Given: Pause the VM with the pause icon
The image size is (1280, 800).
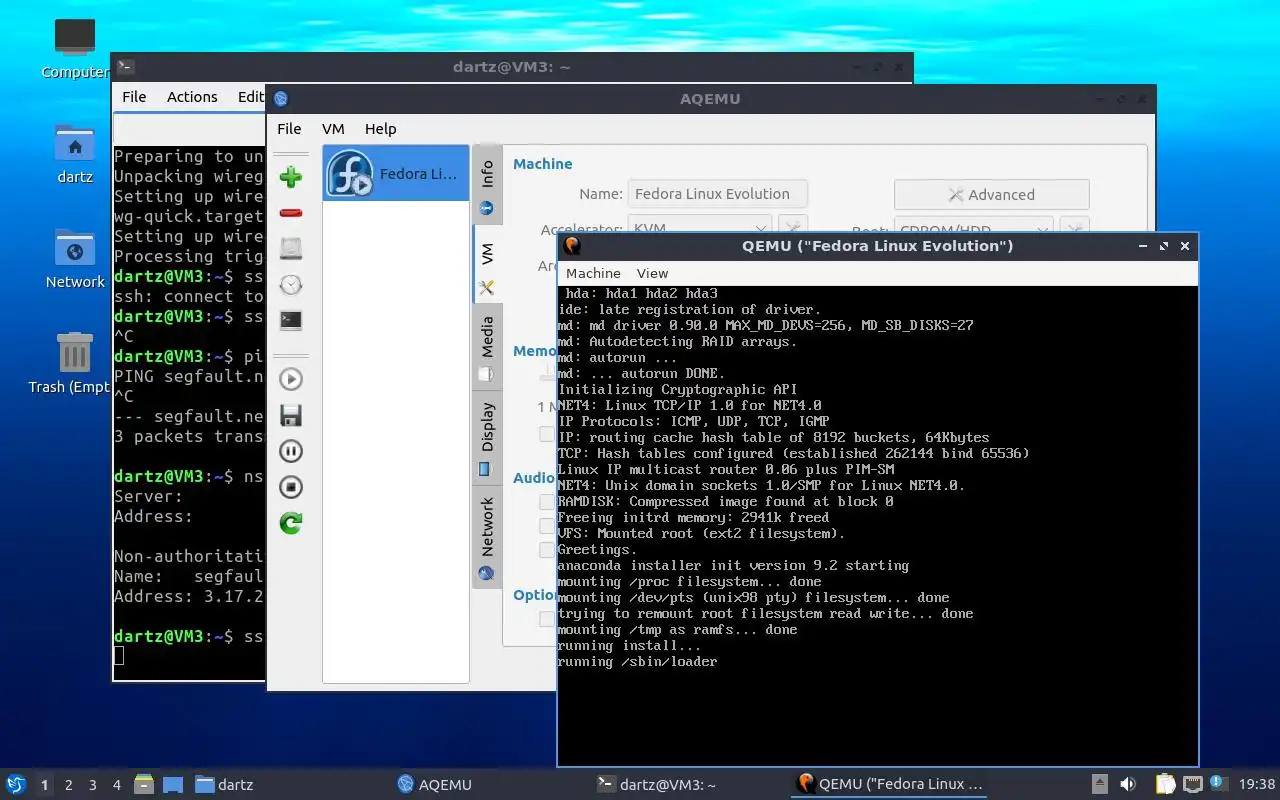Looking at the screenshot, I should (291, 451).
